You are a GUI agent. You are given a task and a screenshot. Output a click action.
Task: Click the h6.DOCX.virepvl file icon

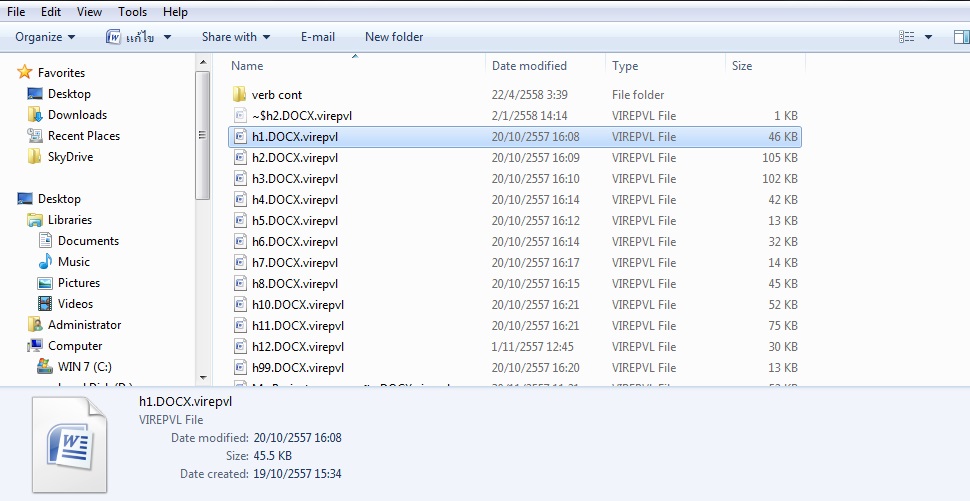click(x=241, y=242)
